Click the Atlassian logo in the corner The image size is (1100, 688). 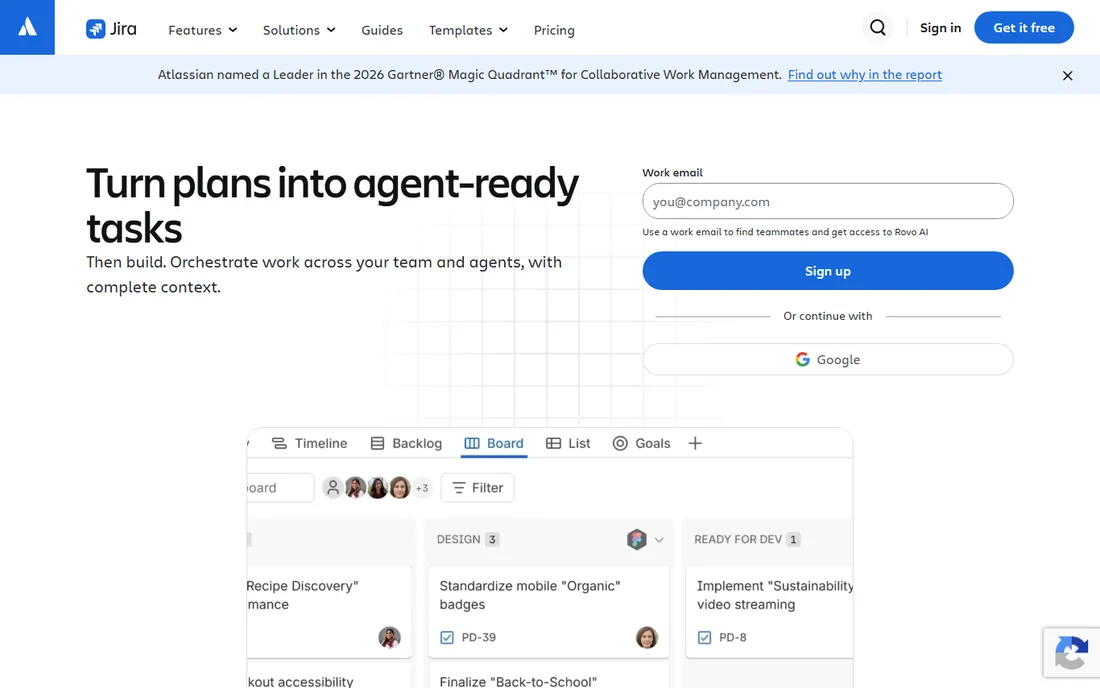click(27, 27)
